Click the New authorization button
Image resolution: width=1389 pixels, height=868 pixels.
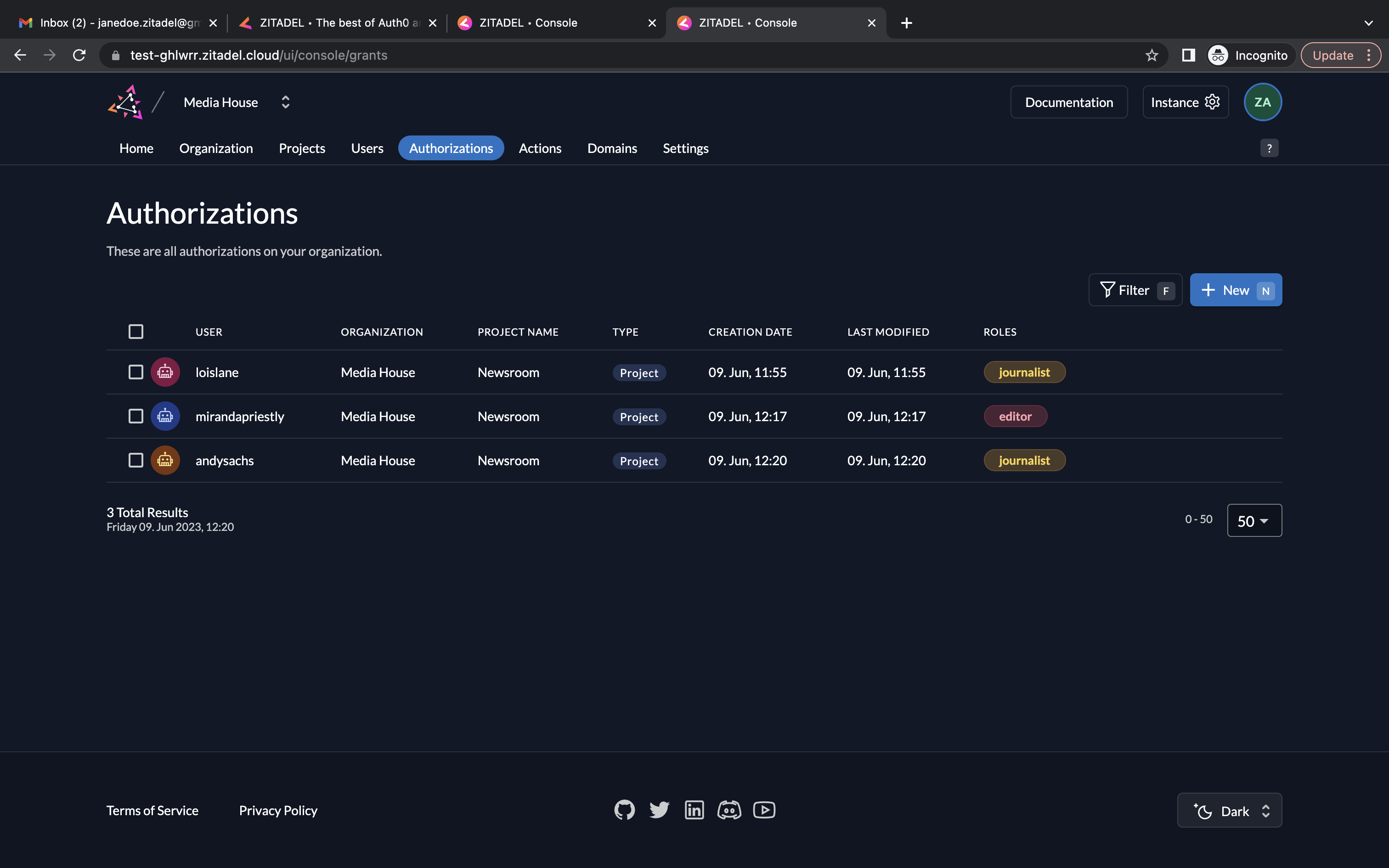(x=1235, y=290)
